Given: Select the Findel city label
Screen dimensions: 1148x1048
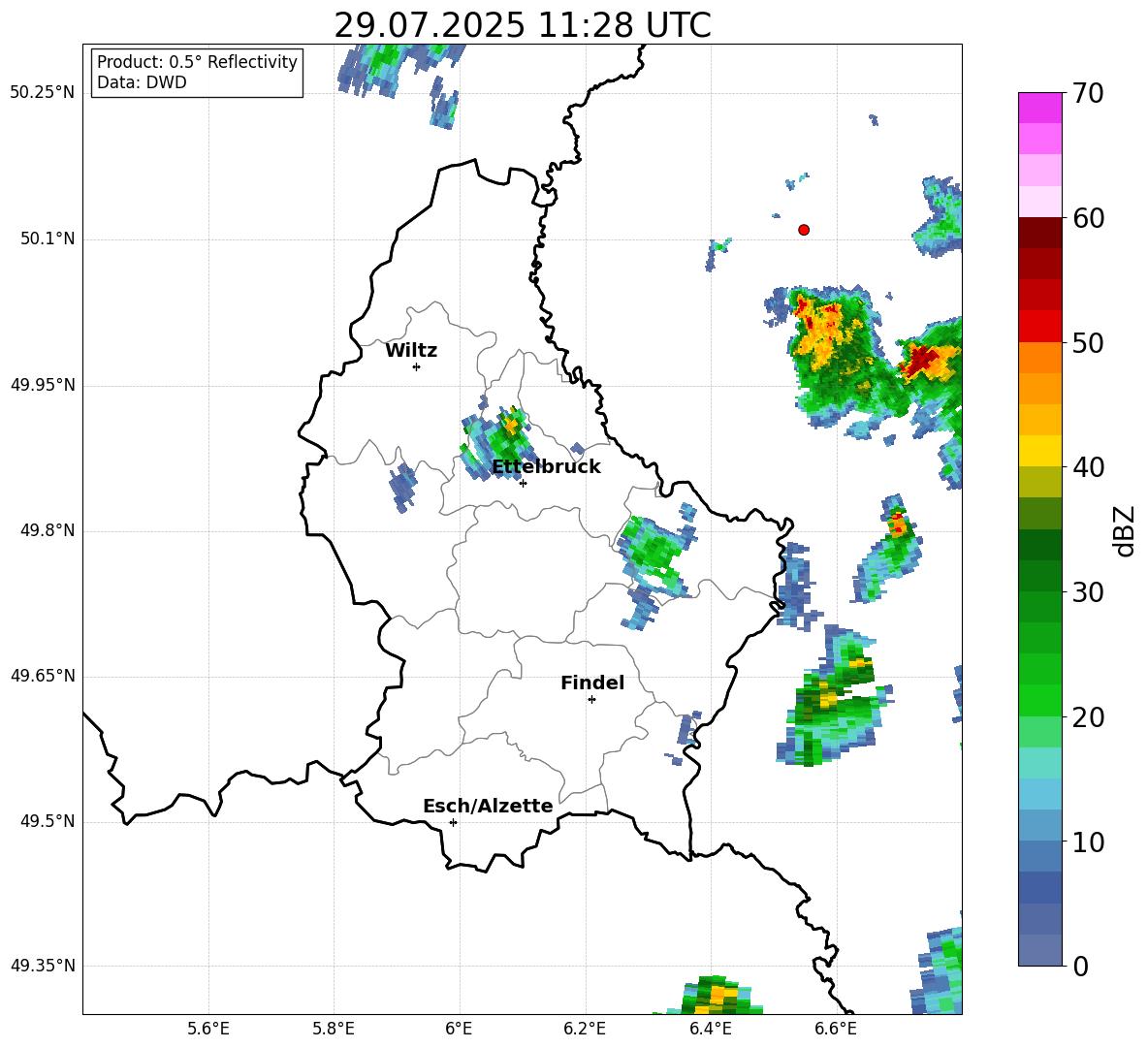Looking at the screenshot, I should tap(592, 683).
